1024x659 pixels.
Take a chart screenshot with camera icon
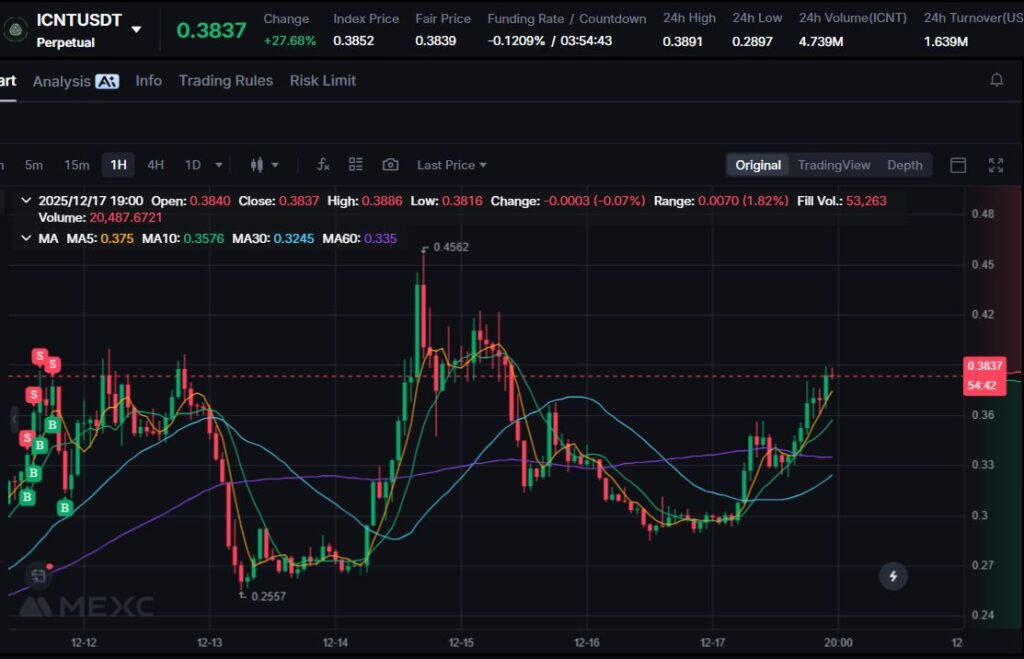390,165
